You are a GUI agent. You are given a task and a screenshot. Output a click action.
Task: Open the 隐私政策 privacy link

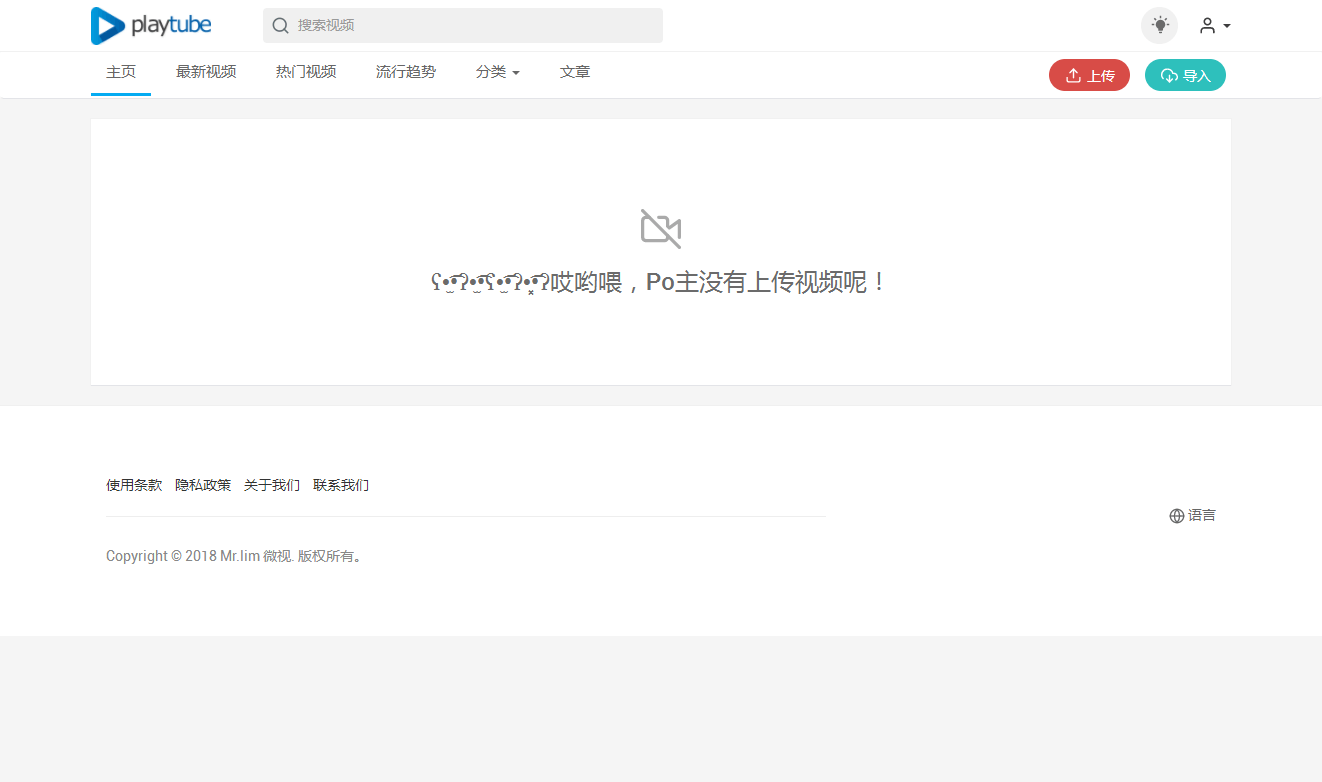coord(203,485)
